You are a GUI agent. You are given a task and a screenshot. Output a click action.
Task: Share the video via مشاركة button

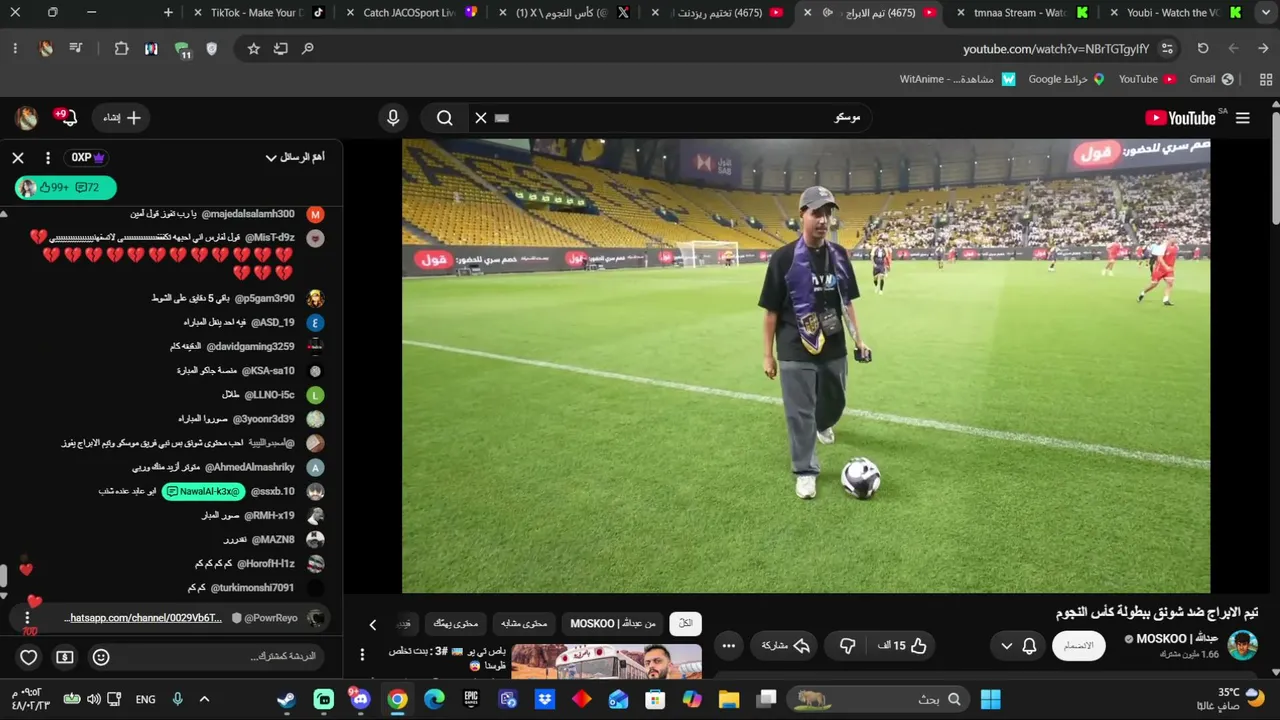point(786,646)
